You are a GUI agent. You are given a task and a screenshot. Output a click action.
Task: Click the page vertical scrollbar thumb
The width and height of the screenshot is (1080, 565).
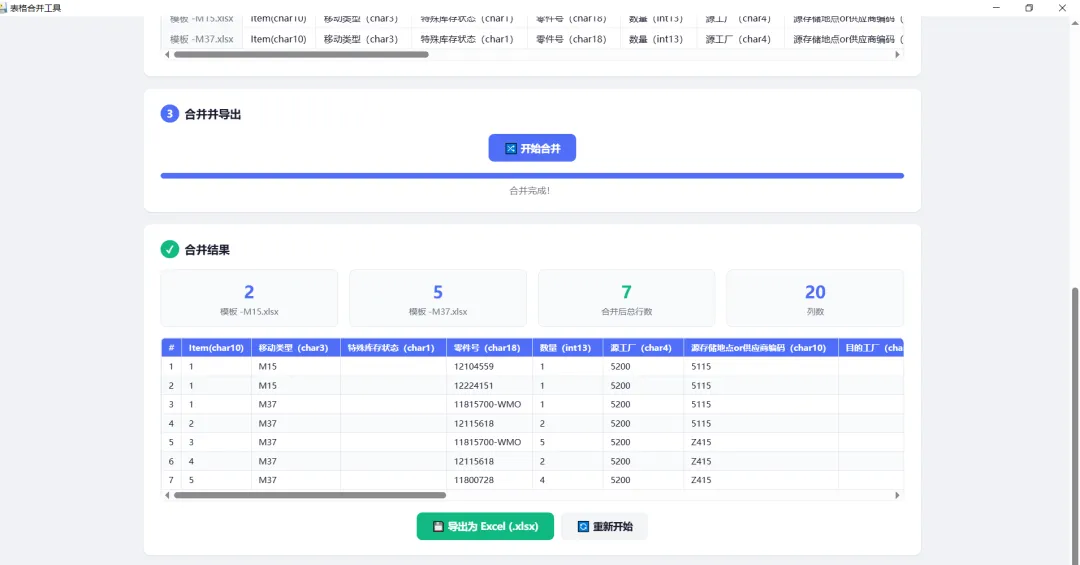(1074, 425)
